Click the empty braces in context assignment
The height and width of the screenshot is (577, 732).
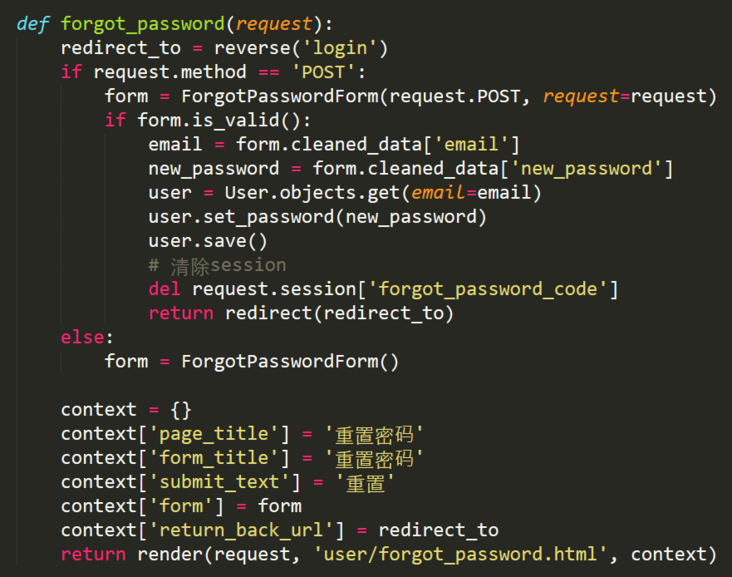(180, 409)
